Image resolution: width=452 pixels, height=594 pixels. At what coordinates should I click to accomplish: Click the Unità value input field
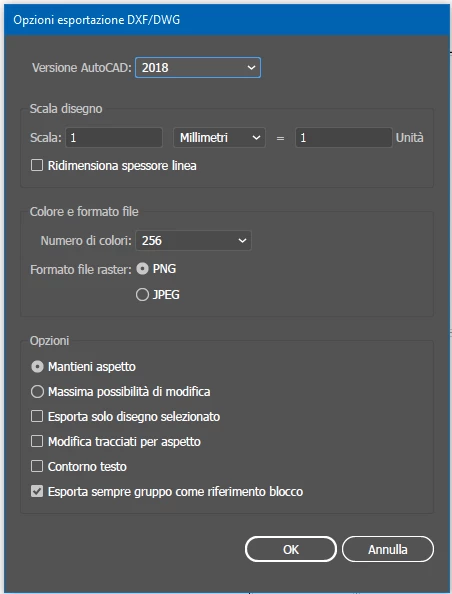pyautogui.click(x=344, y=138)
